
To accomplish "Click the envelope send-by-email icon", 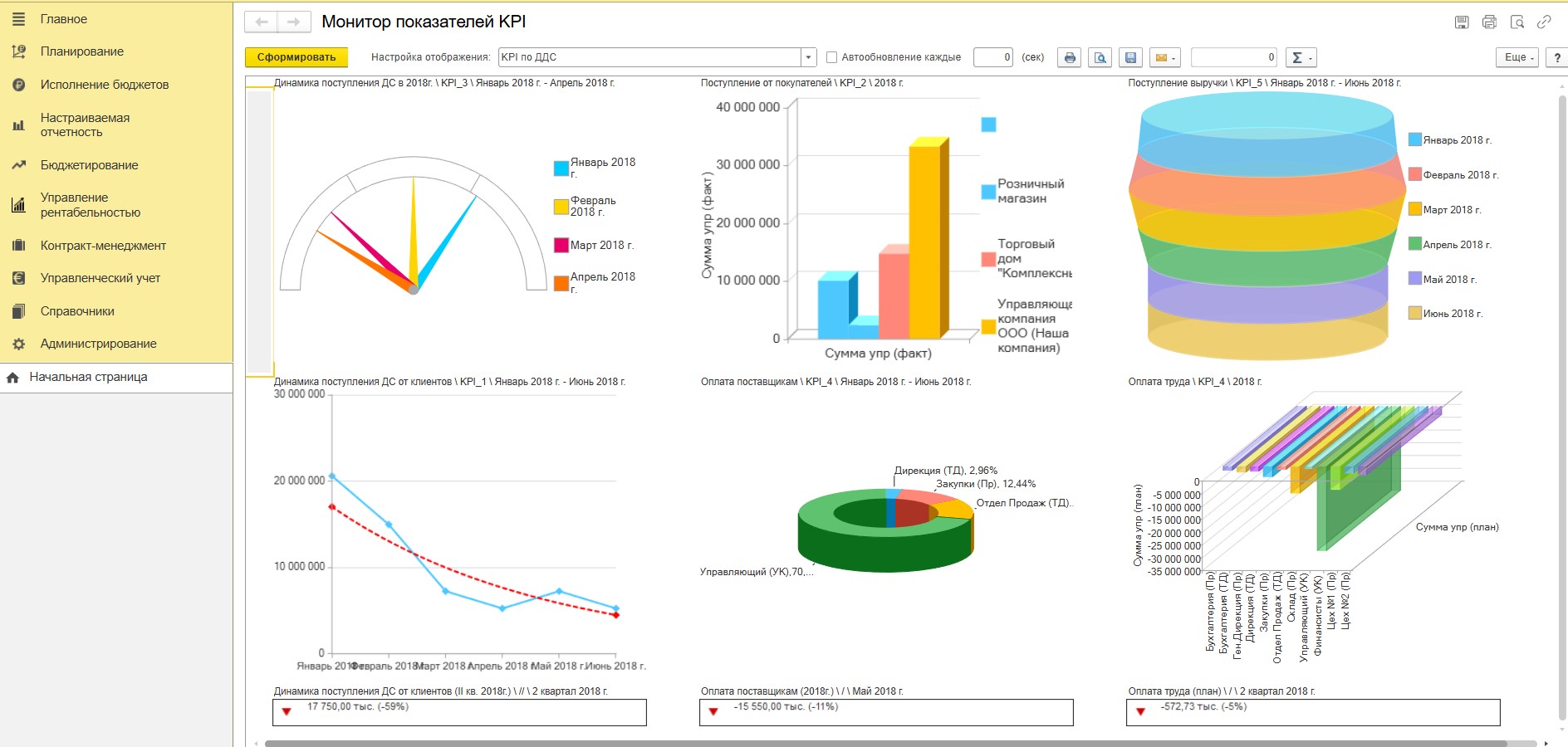I will point(1164,57).
